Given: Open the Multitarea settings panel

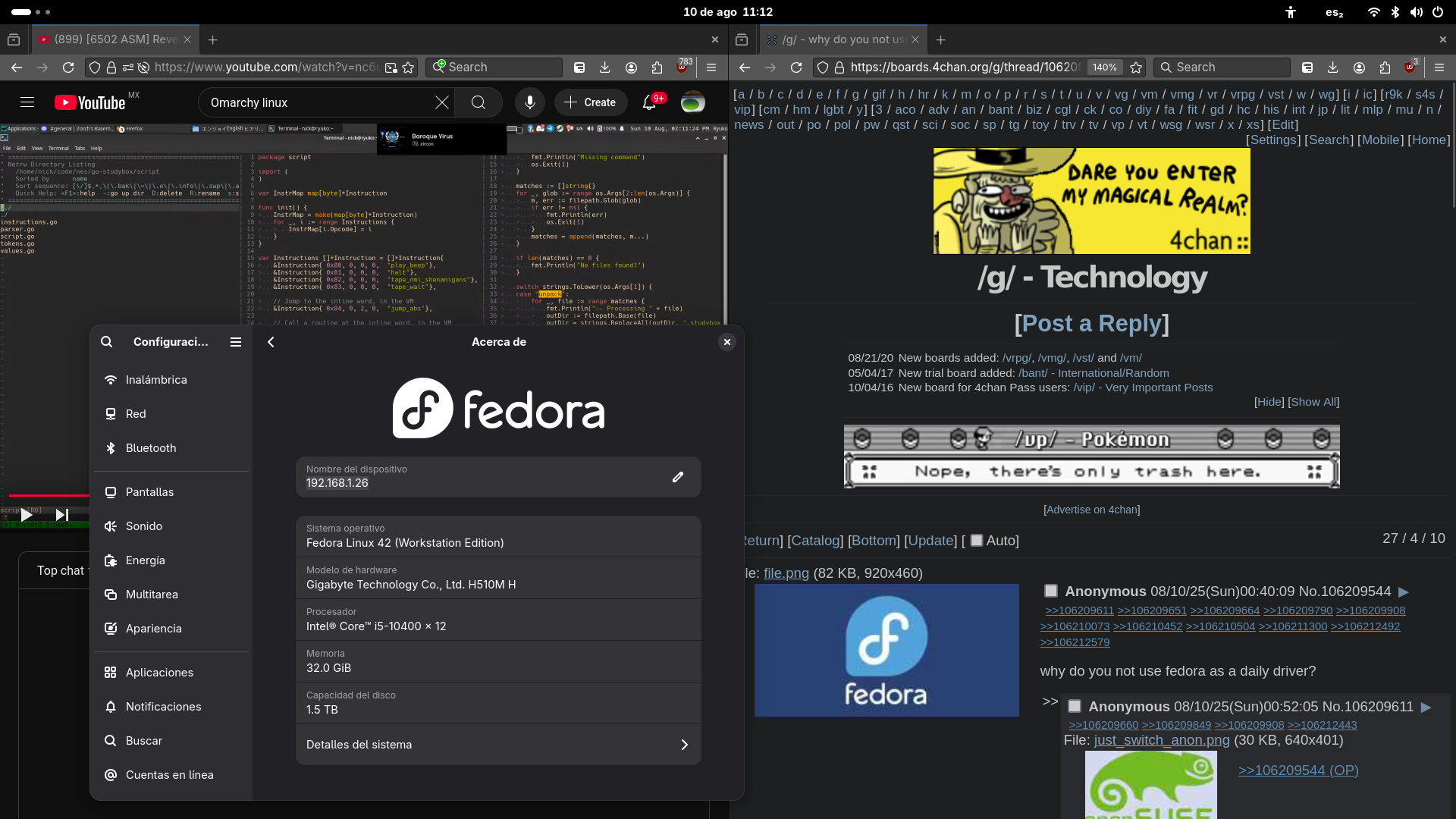Looking at the screenshot, I should 171,595.
